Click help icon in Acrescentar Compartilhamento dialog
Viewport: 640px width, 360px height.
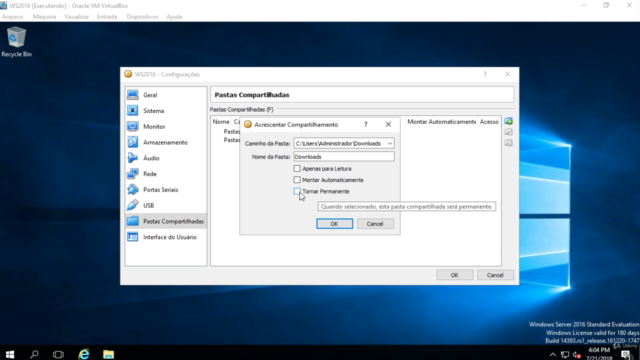(x=366, y=124)
